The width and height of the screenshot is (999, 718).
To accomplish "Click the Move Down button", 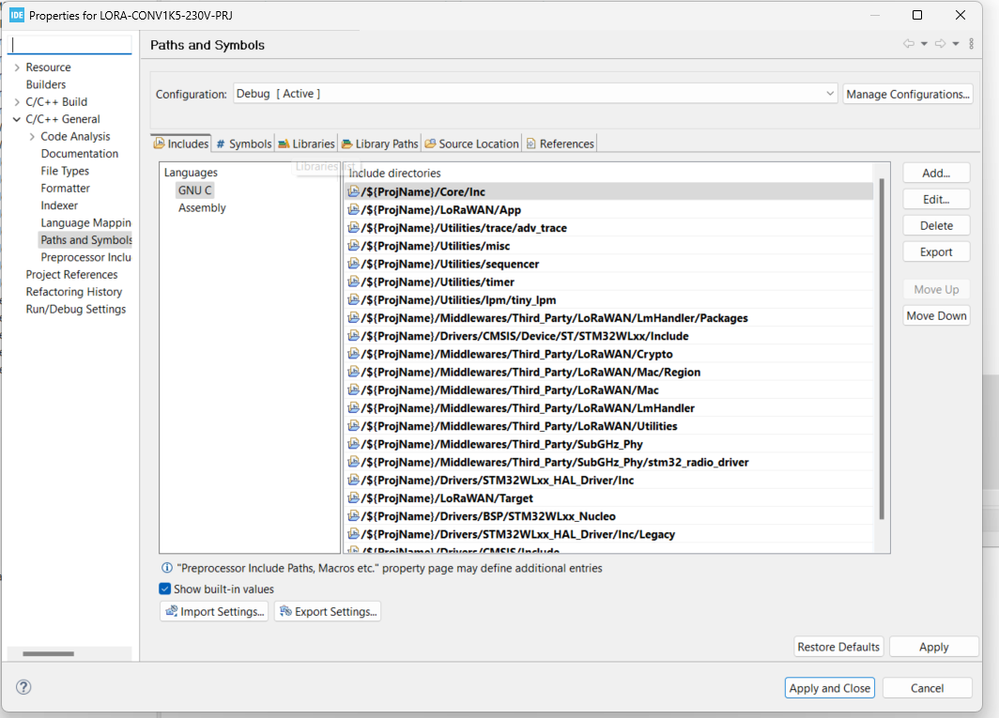I will point(936,315).
